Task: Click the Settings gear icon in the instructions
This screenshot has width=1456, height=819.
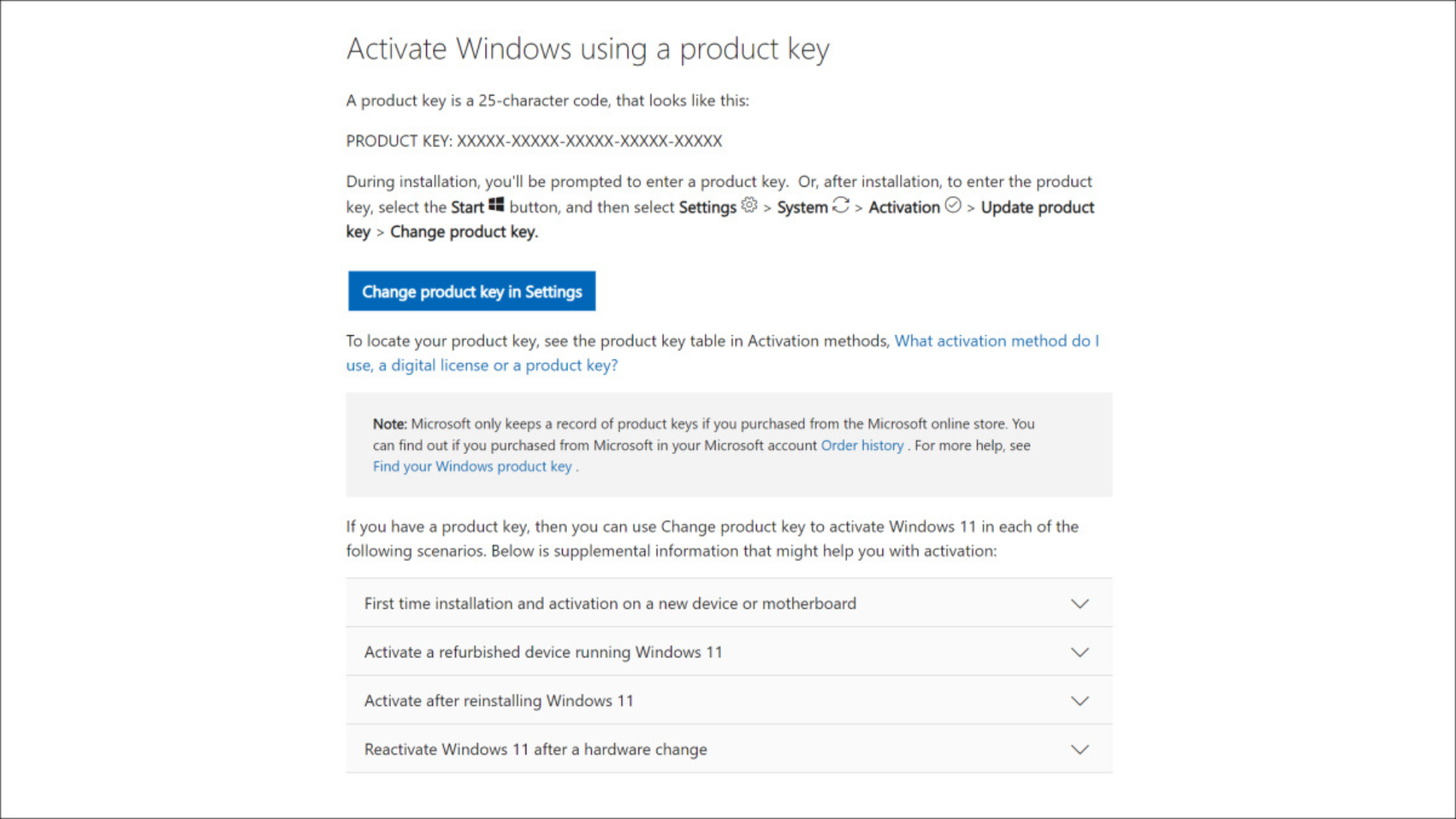Action: pos(749,206)
